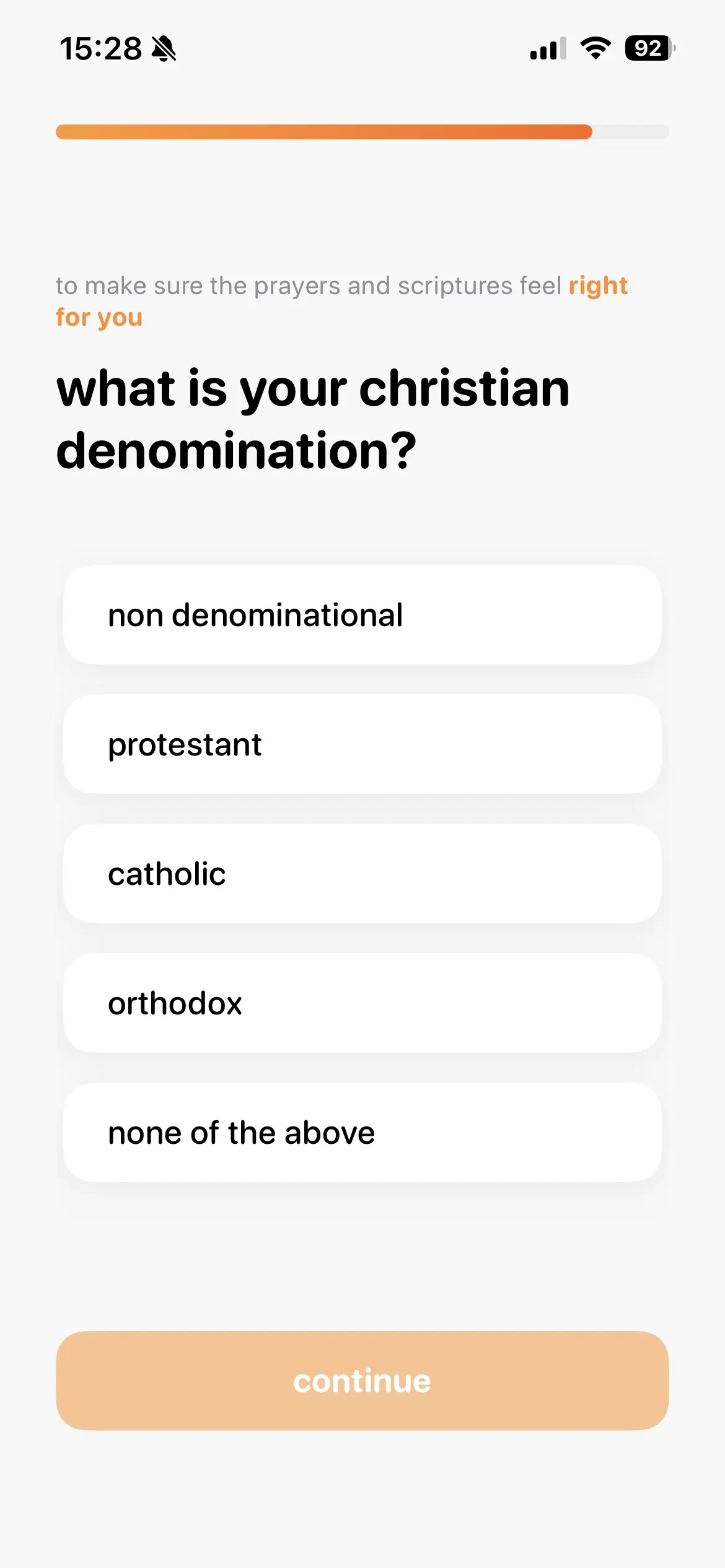Tap the 15:28 clock in status bar
The image size is (725, 1568).
[x=100, y=48]
